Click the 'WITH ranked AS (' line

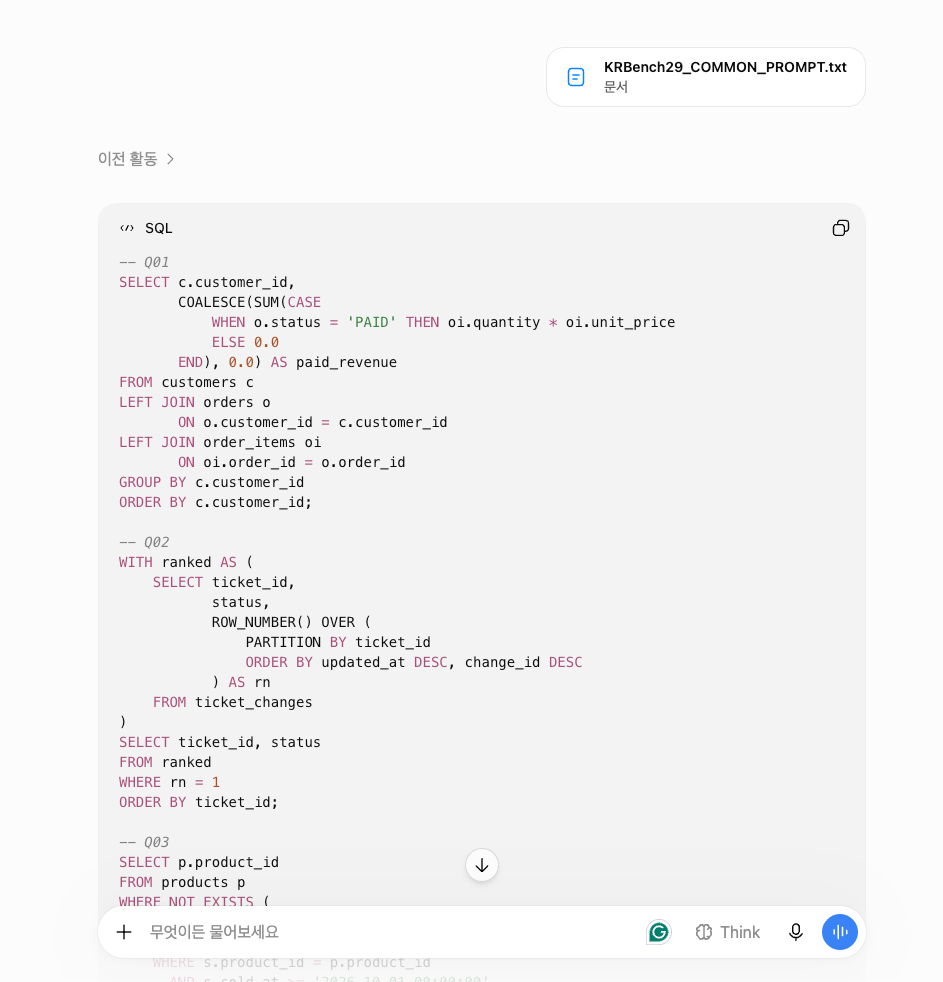pyautogui.click(x=186, y=562)
